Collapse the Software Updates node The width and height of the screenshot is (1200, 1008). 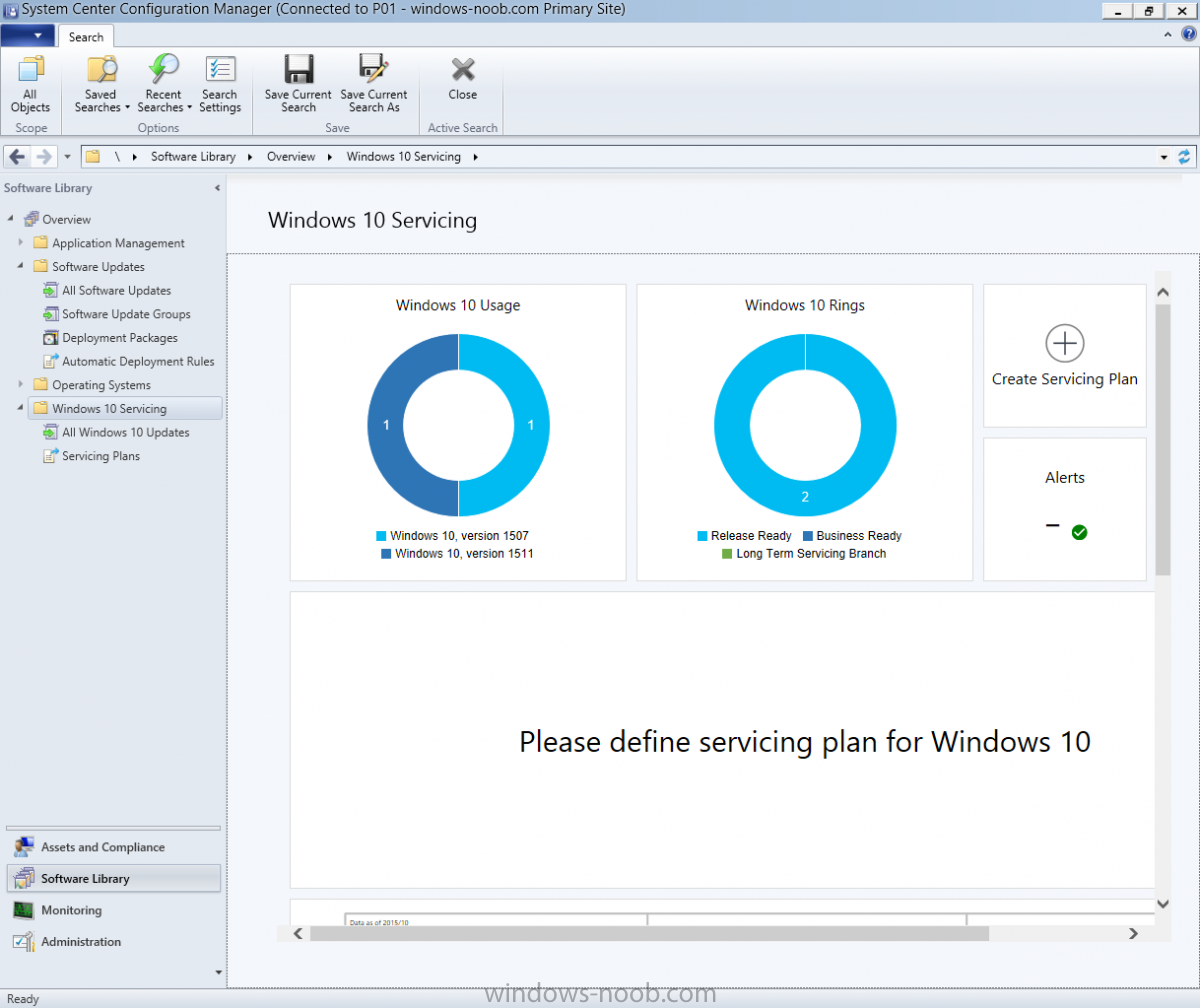click(x=21, y=267)
